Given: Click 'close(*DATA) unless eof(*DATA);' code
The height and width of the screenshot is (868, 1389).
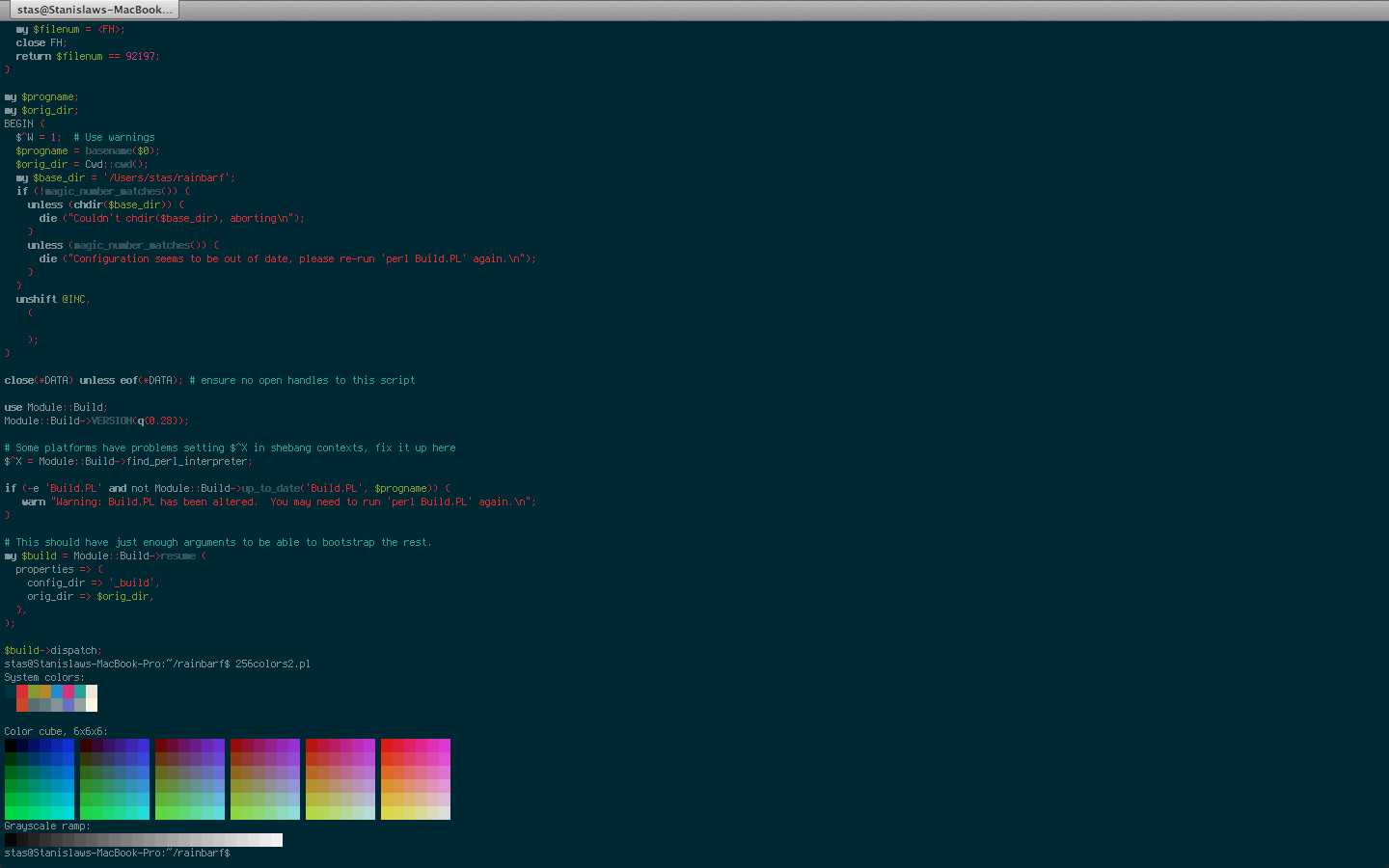Looking at the screenshot, I should (x=94, y=381).
